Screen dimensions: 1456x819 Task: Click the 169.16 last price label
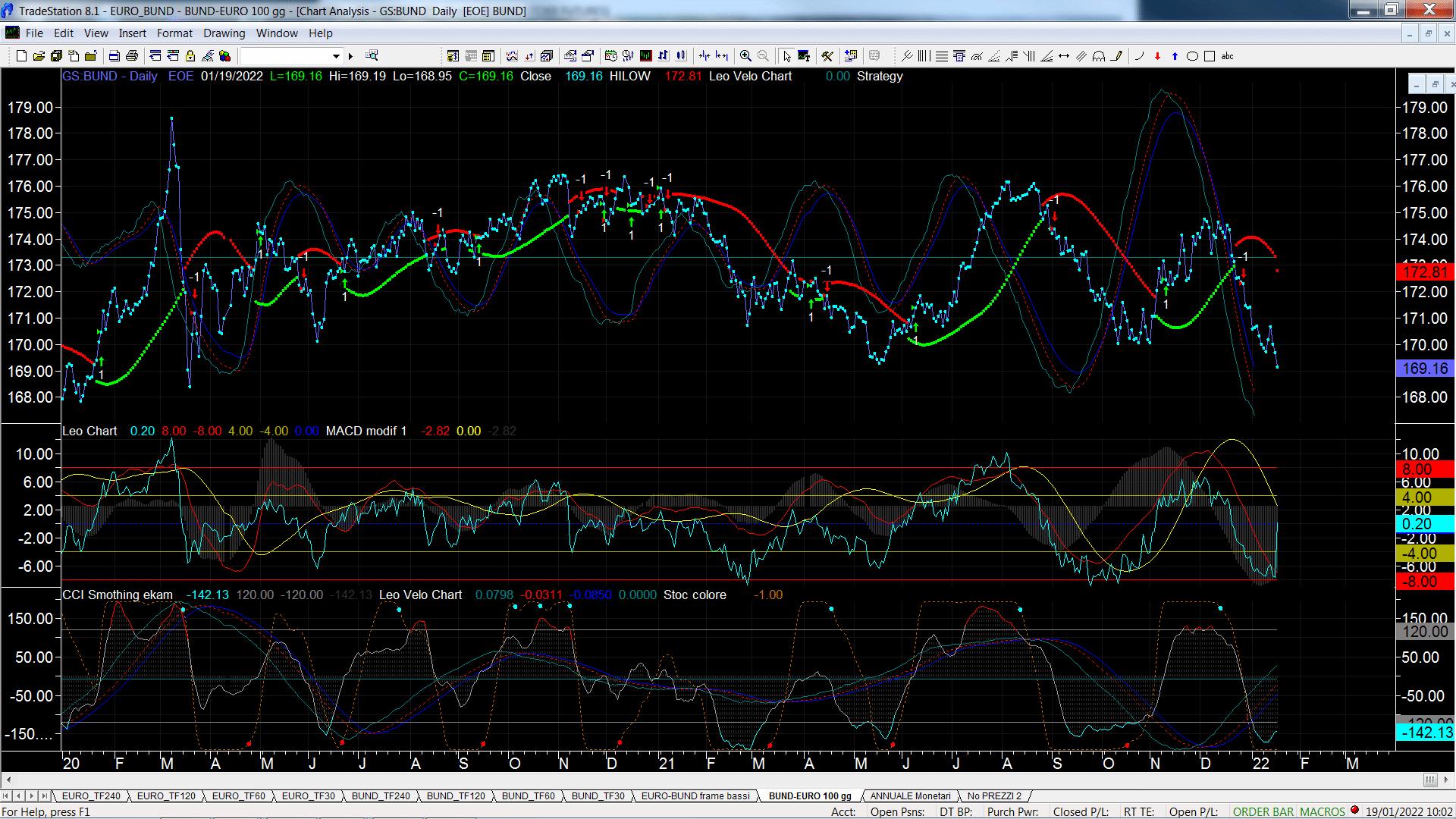(x=1425, y=369)
